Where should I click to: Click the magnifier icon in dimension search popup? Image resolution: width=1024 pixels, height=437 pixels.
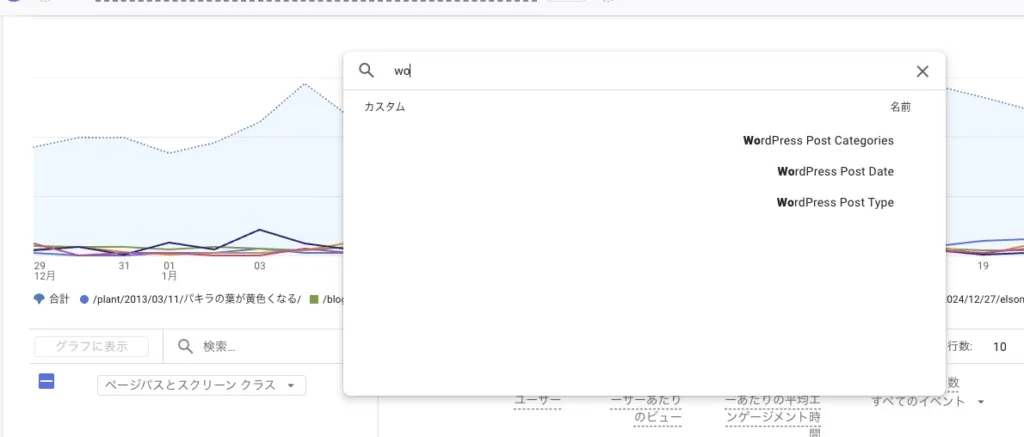click(367, 71)
